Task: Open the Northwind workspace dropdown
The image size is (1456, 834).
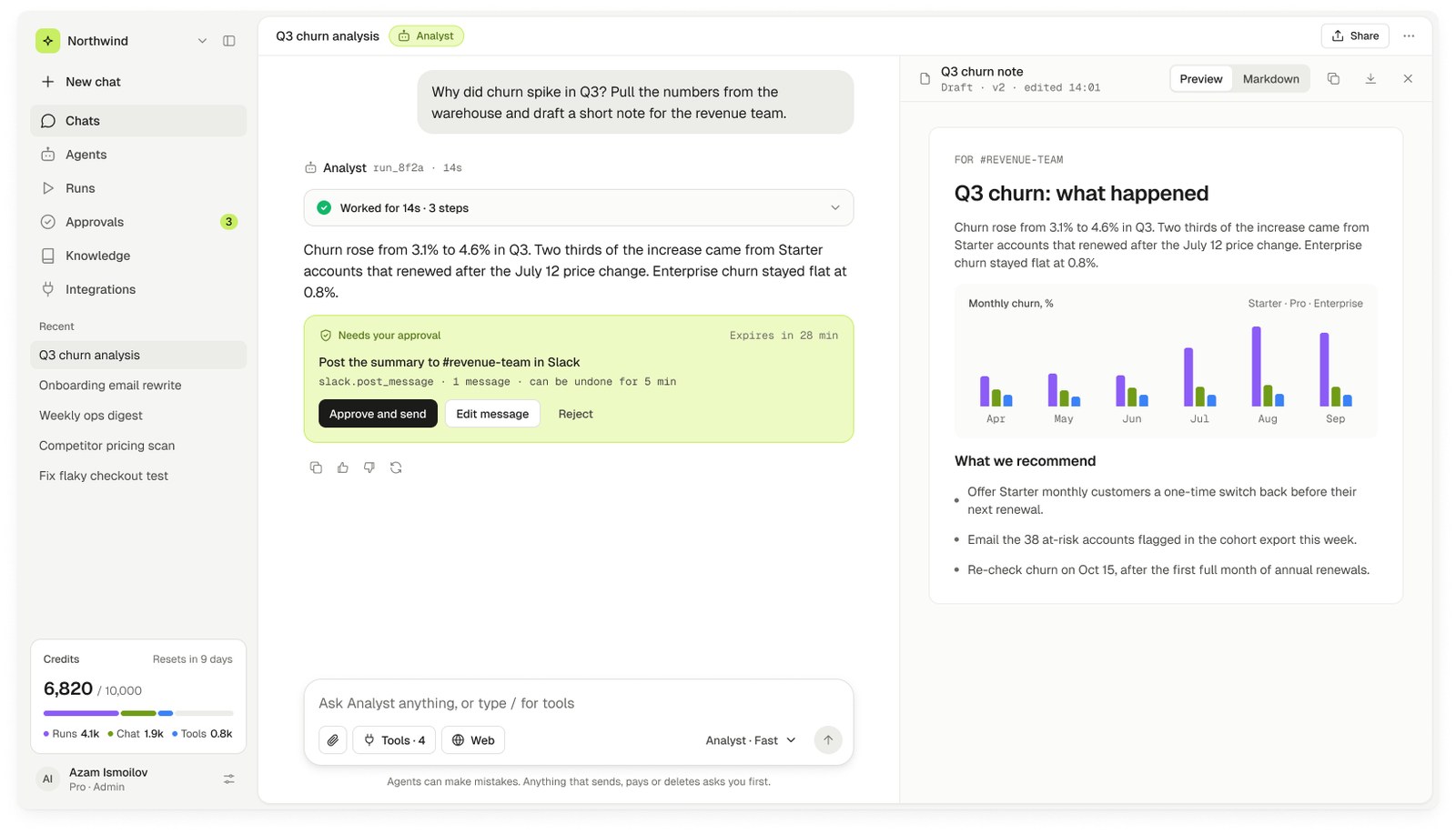Action: tap(202, 41)
